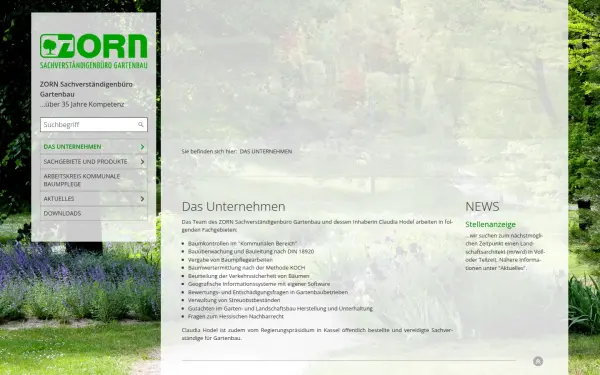The width and height of the screenshot is (600, 375).
Task: Click list item 'Baumwertermittlung nach der Methode KOCH'
Action: point(246,267)
